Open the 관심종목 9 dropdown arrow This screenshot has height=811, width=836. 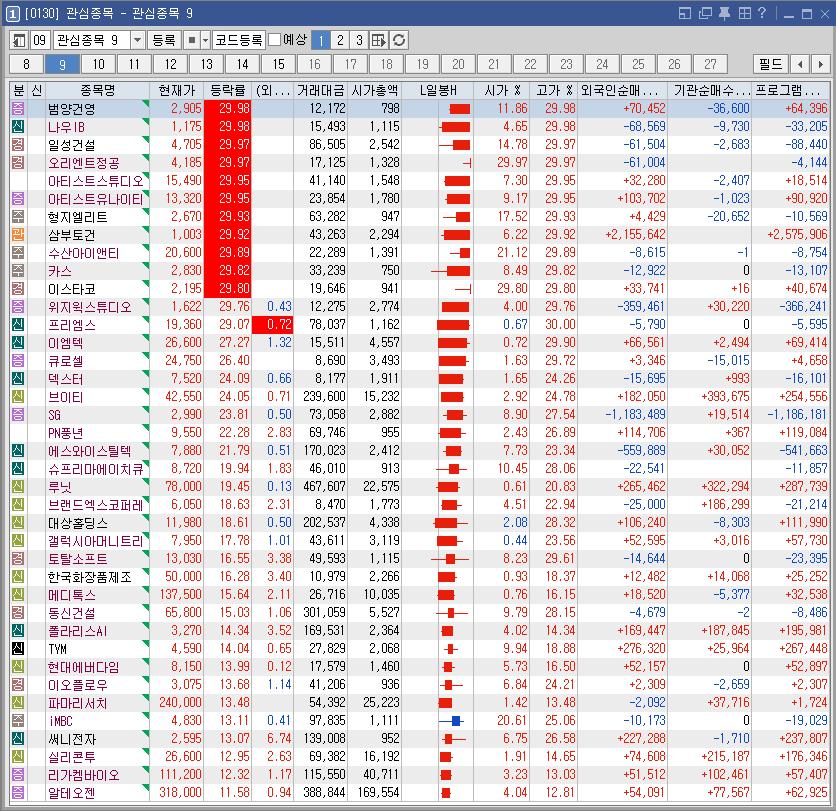point(138,41)
